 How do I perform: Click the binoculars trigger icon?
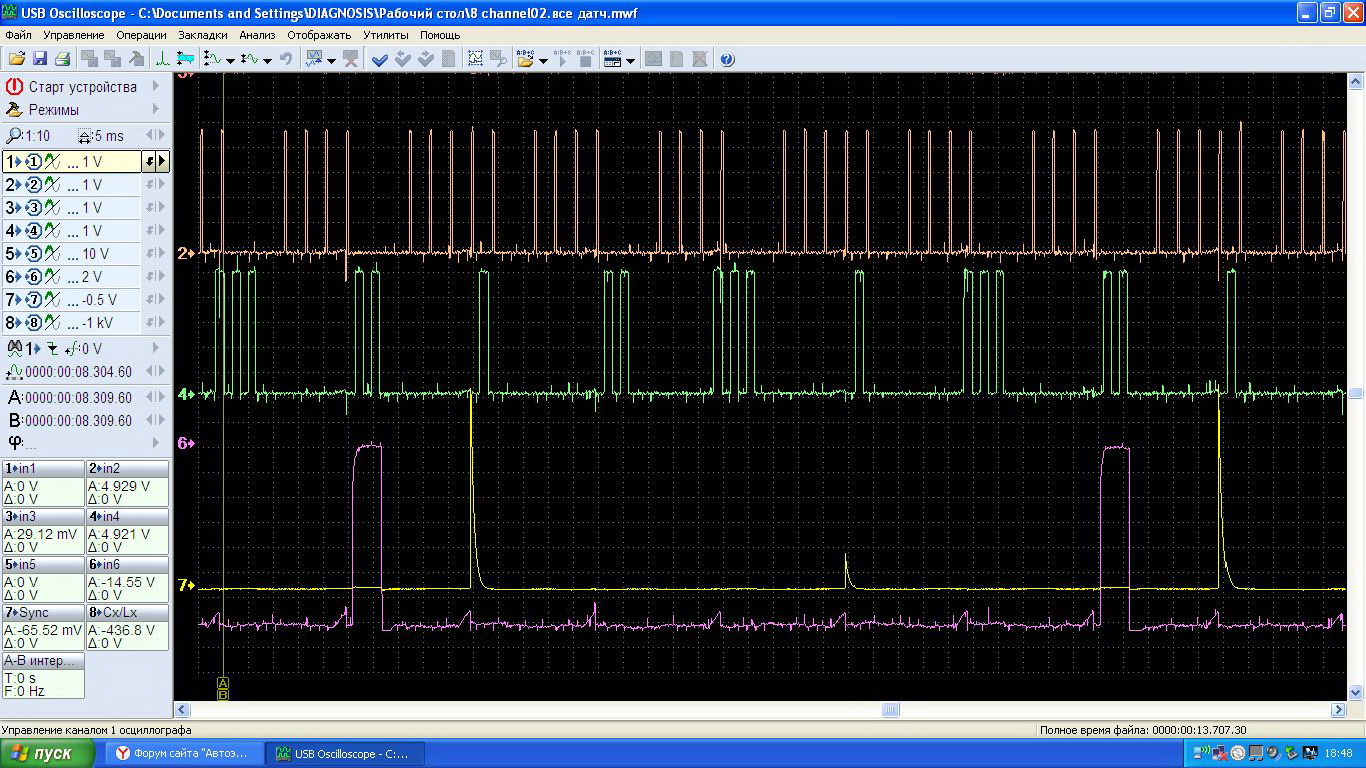point(15,348)
